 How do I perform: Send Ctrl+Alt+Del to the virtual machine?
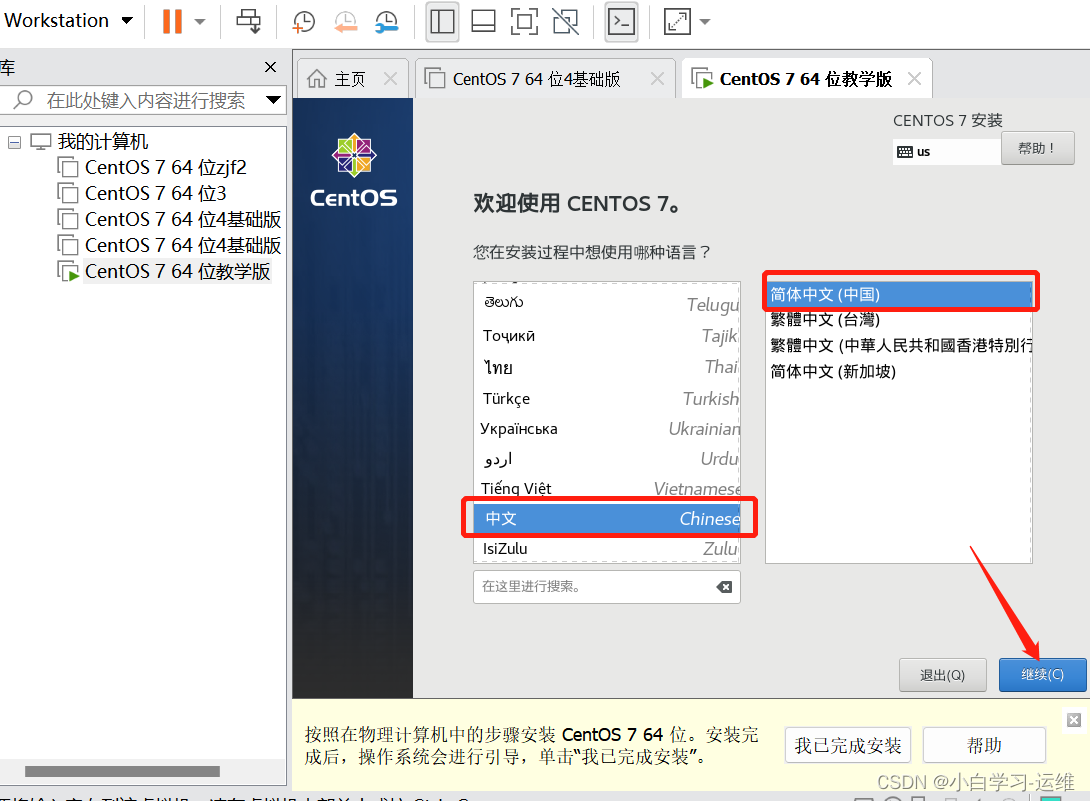tap(248, 22)
